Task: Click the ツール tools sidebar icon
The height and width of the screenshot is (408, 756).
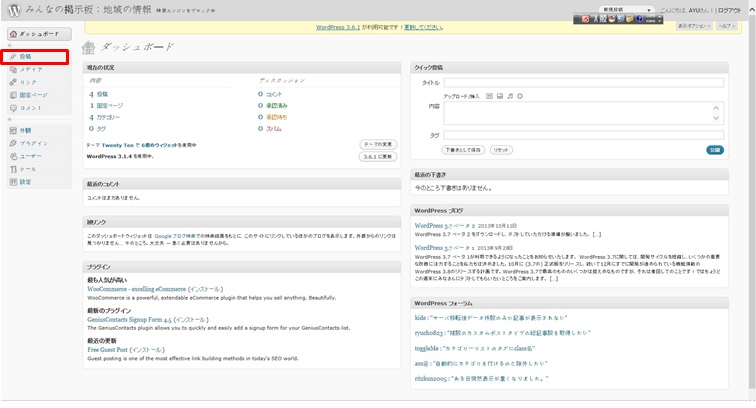Action: (x=13, y=169)
